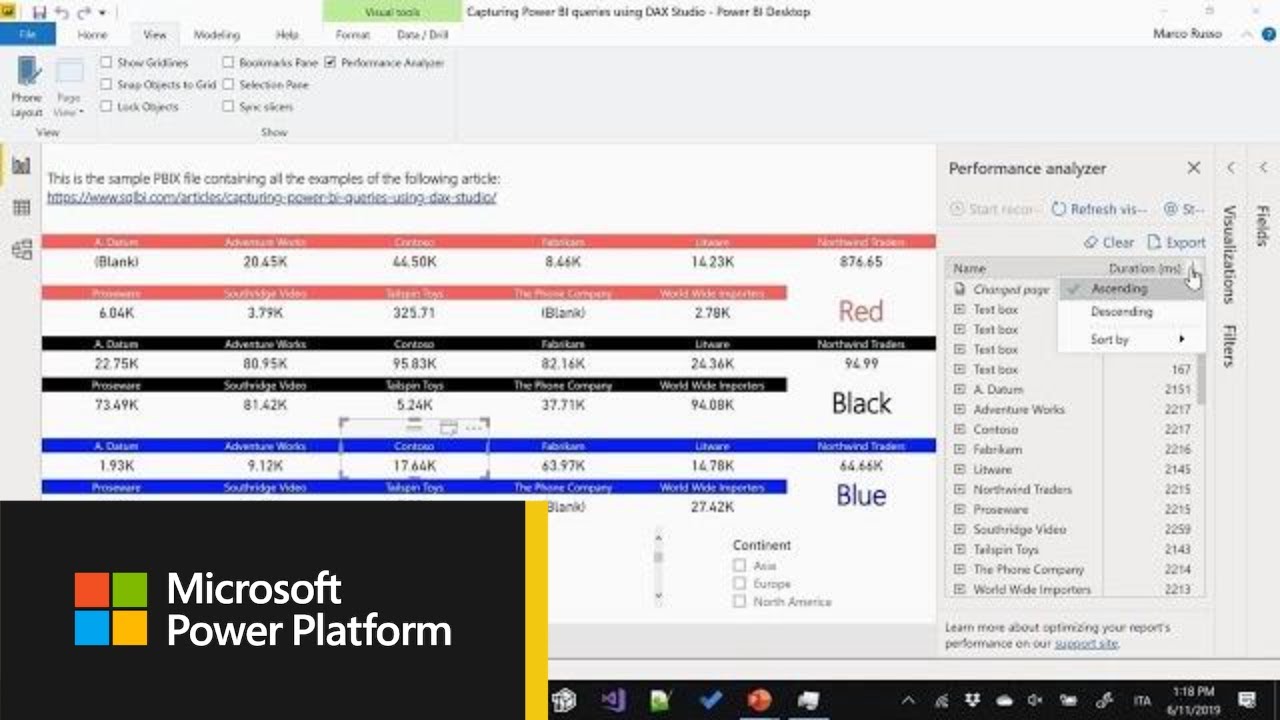Open the support site link

pyautogui.click(x=1086, y=643)
